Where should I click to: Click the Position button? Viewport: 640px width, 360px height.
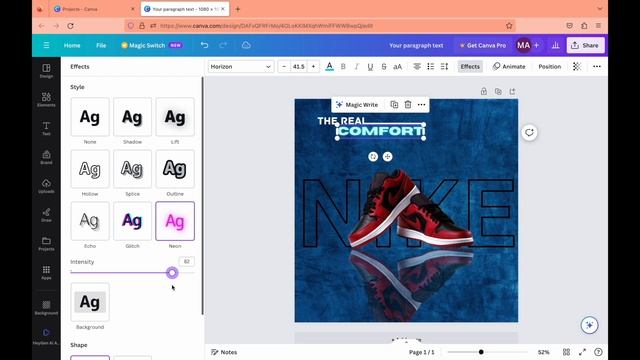[549, 67]
